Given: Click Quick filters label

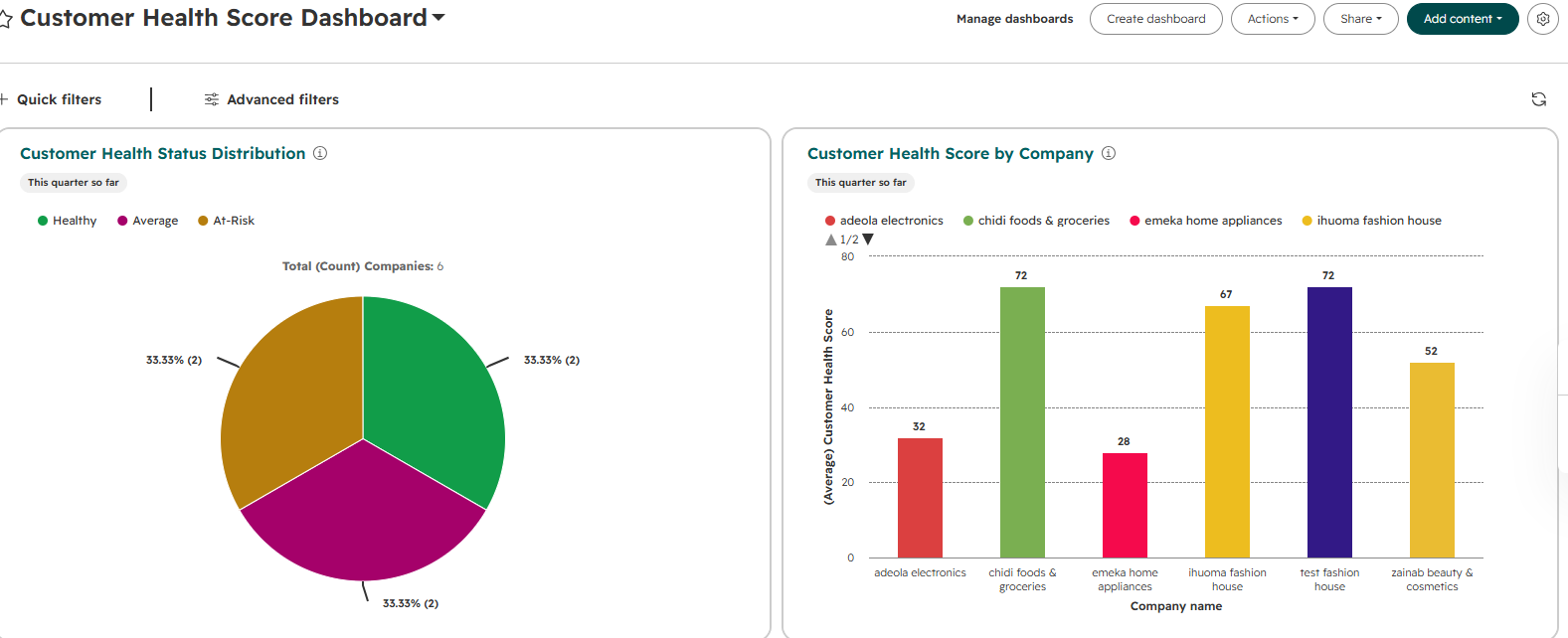Looking at the screenshot, I should pos(59,99).
